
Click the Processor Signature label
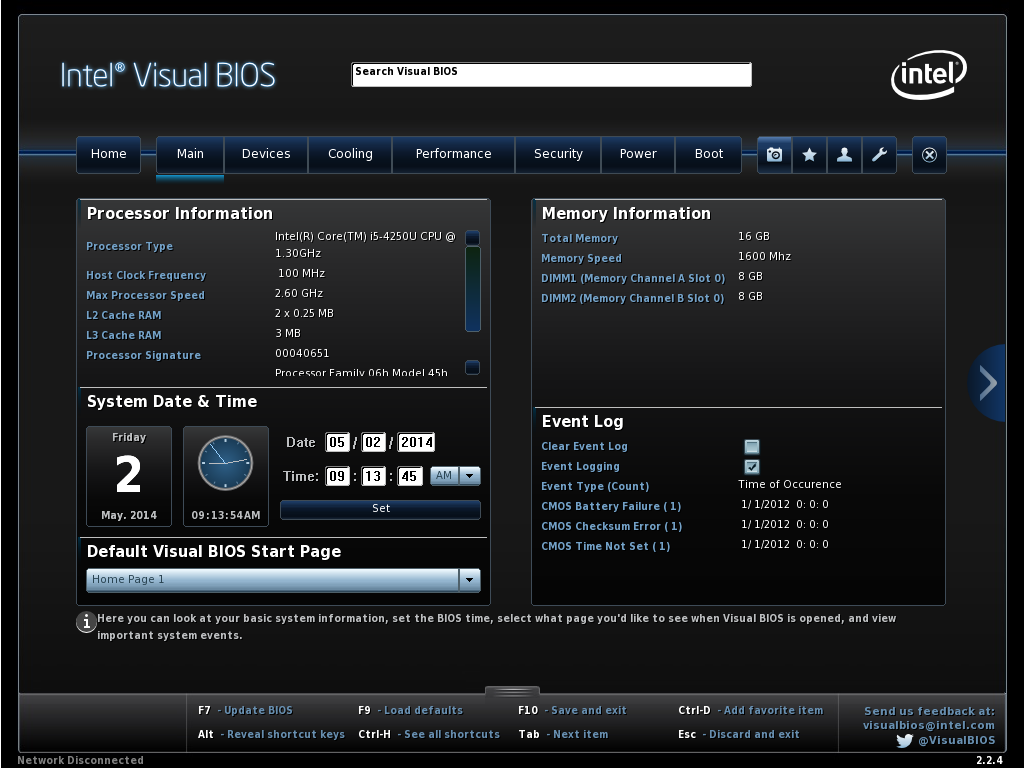tap(144, 355)
